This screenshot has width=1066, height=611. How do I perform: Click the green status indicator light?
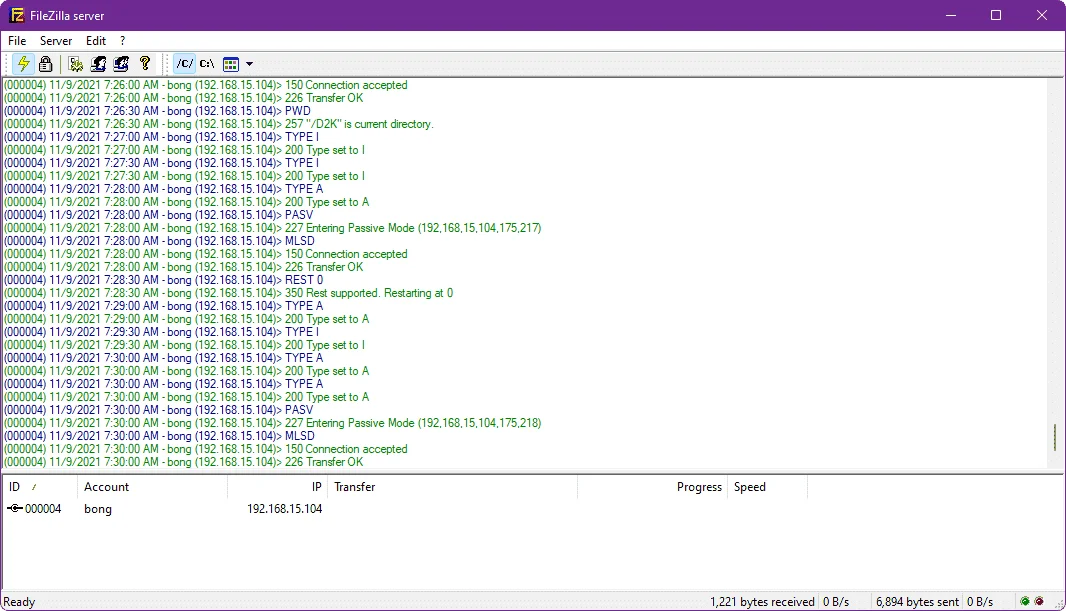point(1025,601)
